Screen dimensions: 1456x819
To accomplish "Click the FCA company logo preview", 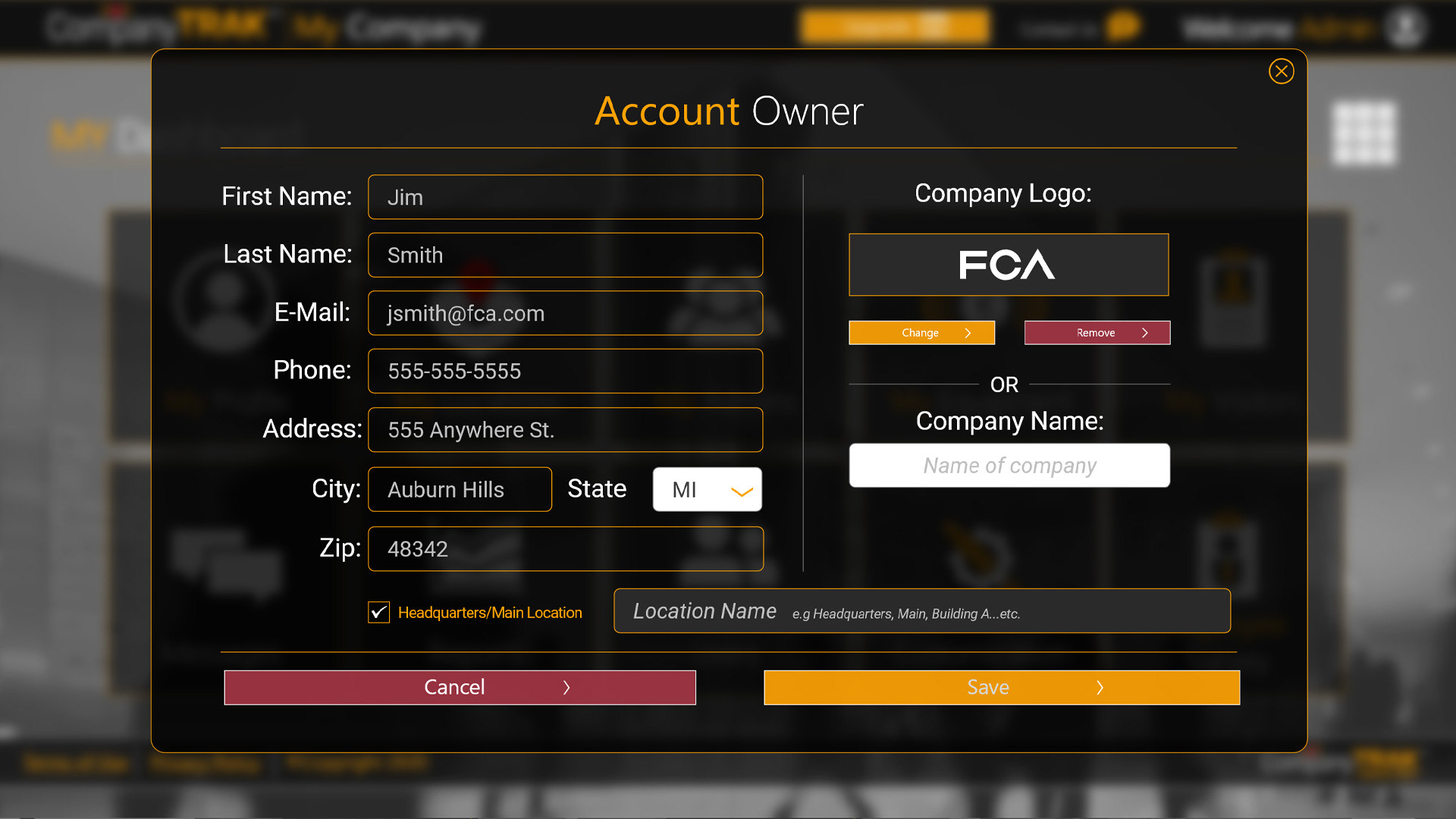I will pos(1009,265).
